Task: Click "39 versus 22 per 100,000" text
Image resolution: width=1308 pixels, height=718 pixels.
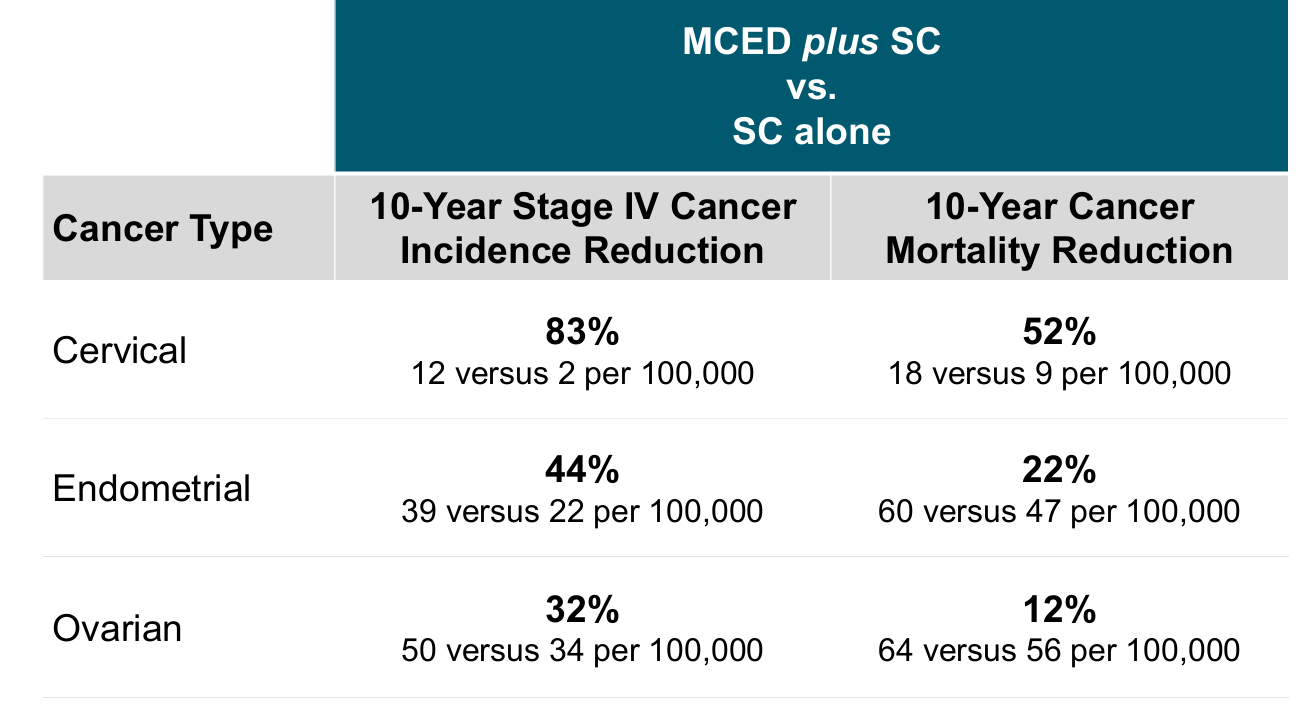Action: point(583,511)
